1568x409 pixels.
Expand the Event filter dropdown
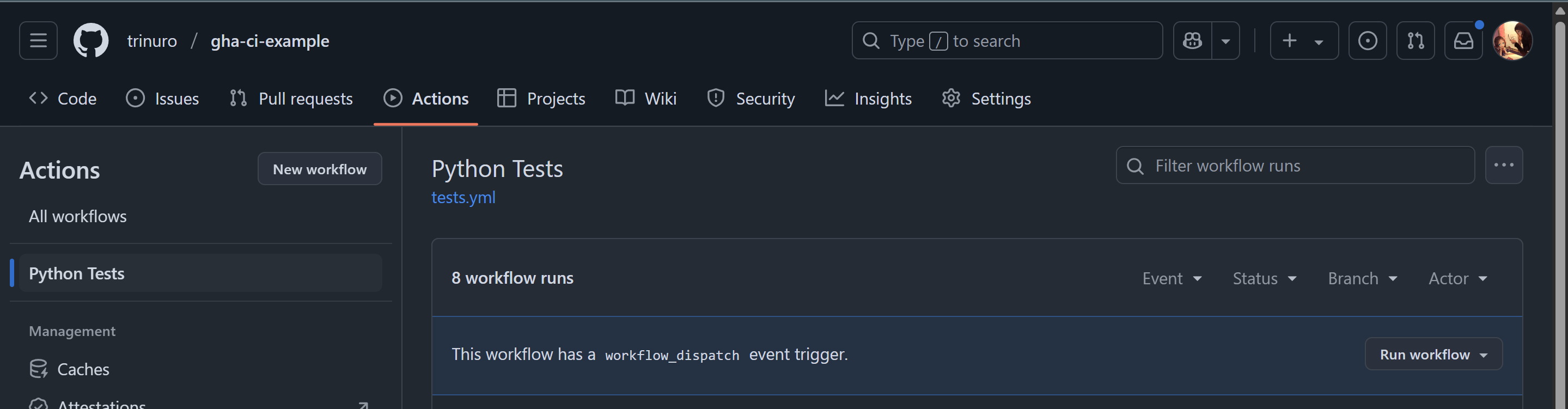[1172, 278]
